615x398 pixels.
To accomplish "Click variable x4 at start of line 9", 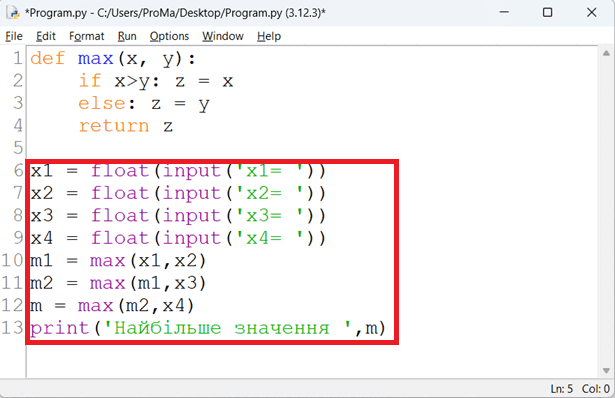I will tap(42, 238).
